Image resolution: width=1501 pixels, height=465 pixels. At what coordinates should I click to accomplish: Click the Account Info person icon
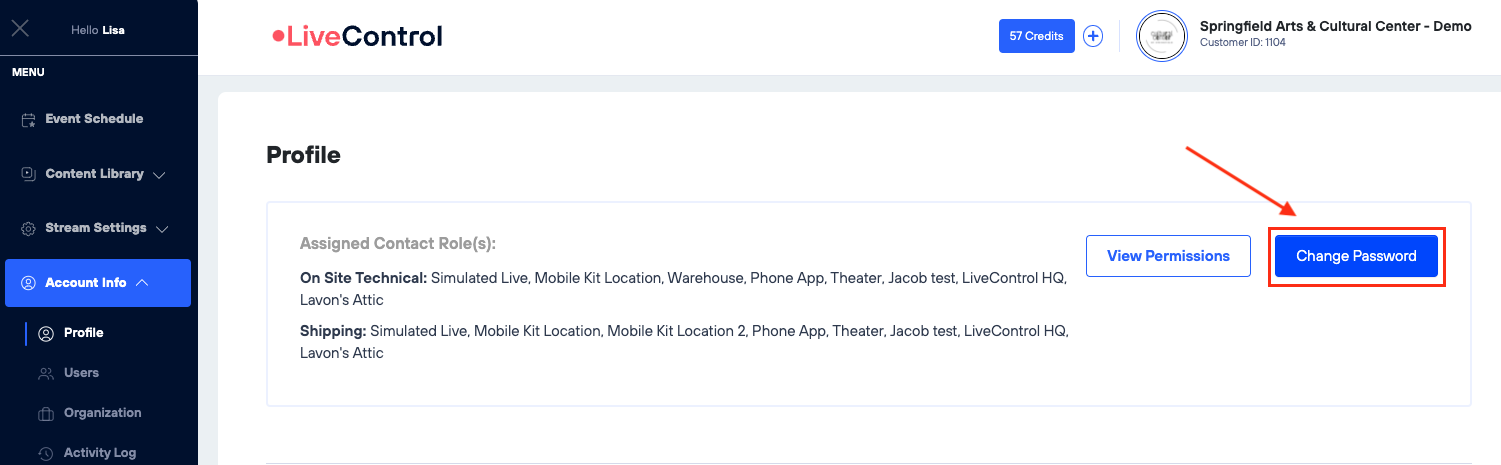(x=29, y=283)
